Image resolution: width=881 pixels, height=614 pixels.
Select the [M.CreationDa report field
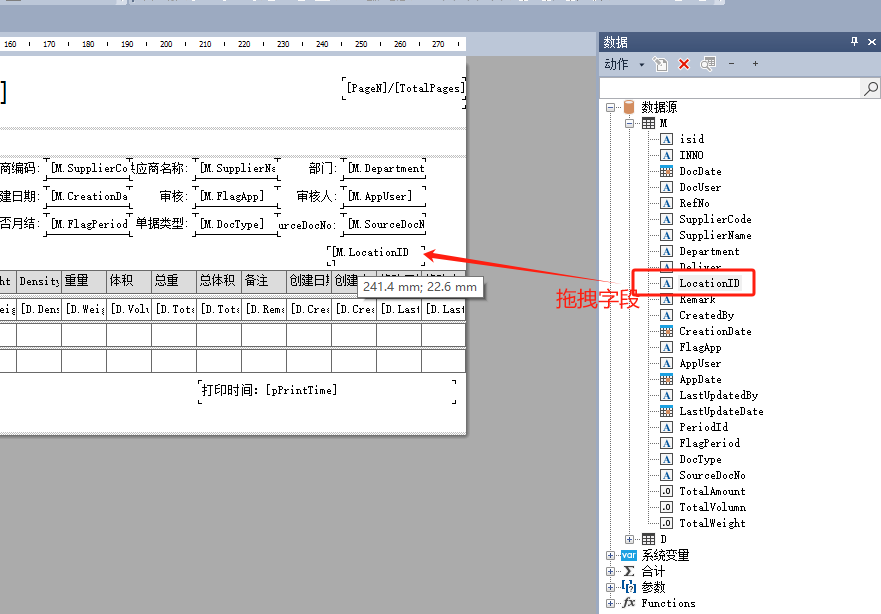[x=88, y=196]
